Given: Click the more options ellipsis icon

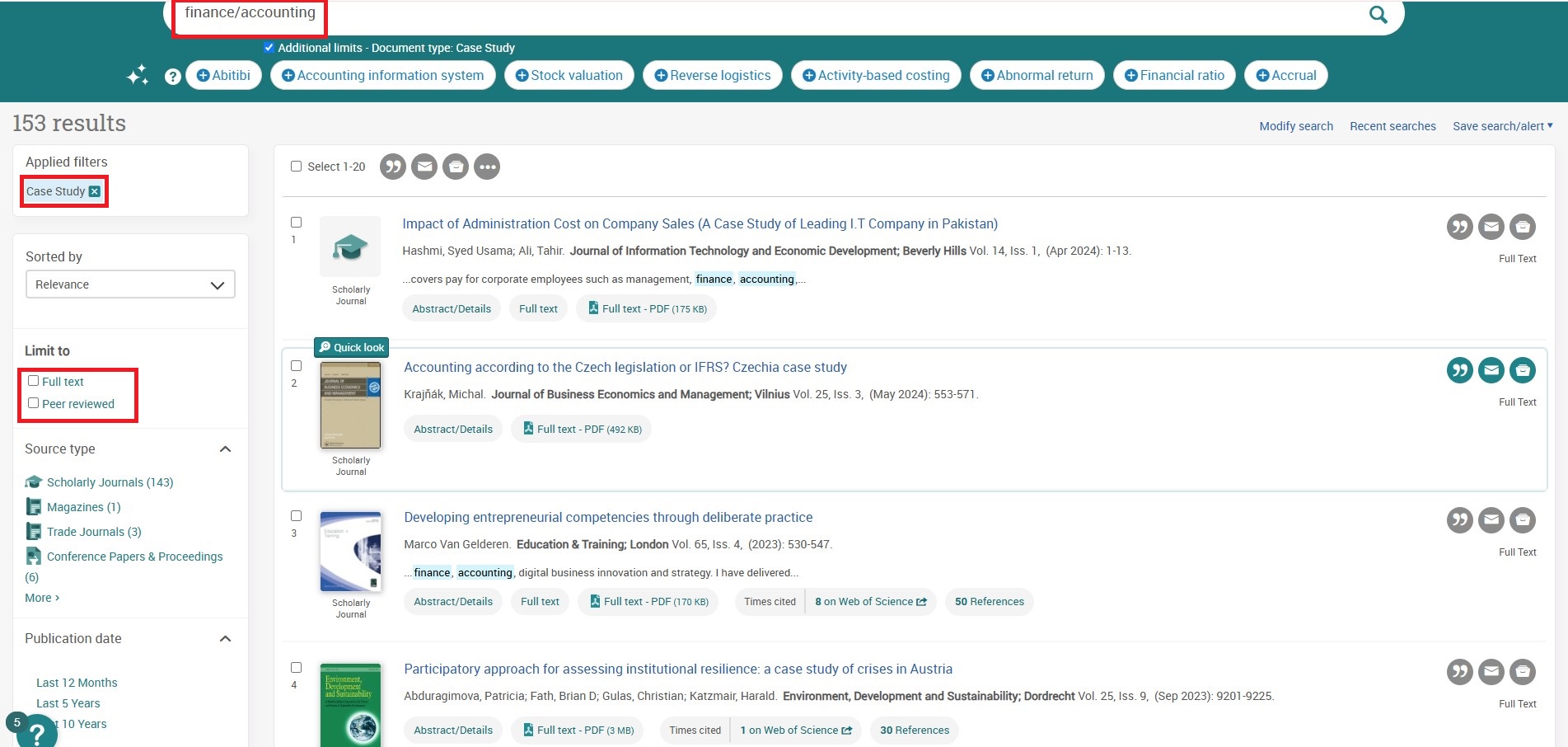Looking at the screenshot, I should [487, 167].
